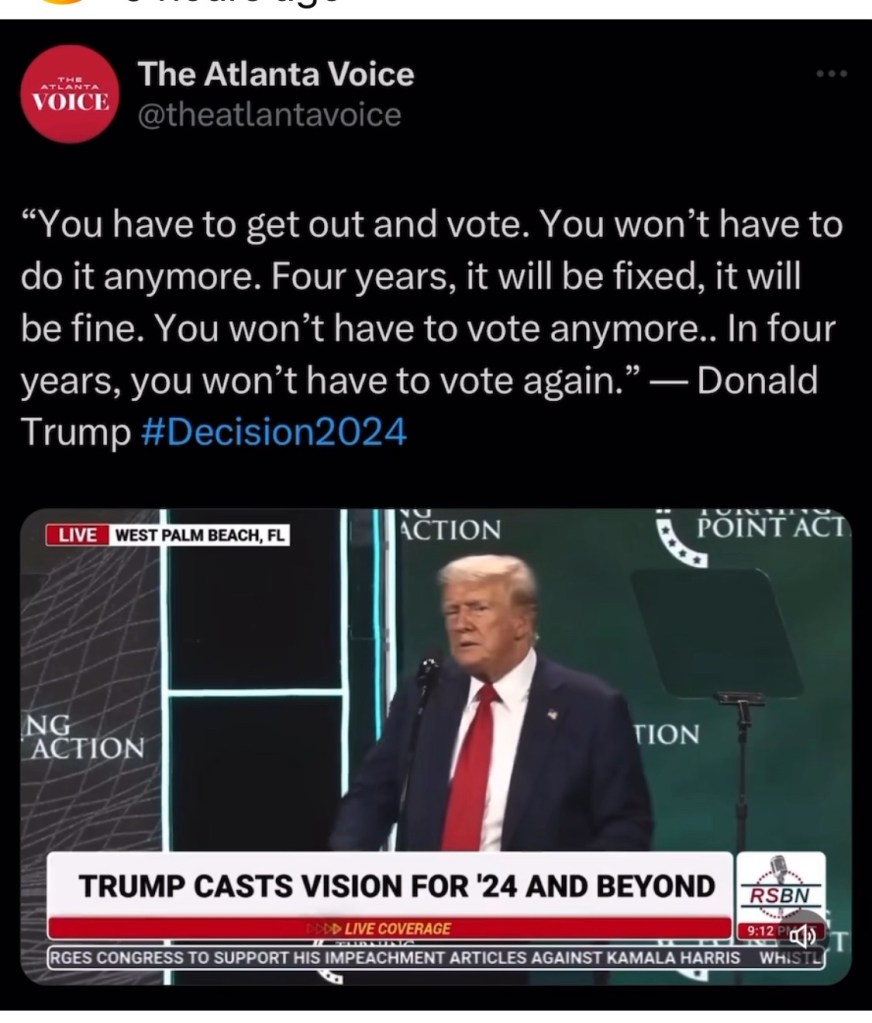The width and height of the screenshot is (872, 1023).
Task: Click the podium microphone in the video
Action: click(x=428, y=672)
